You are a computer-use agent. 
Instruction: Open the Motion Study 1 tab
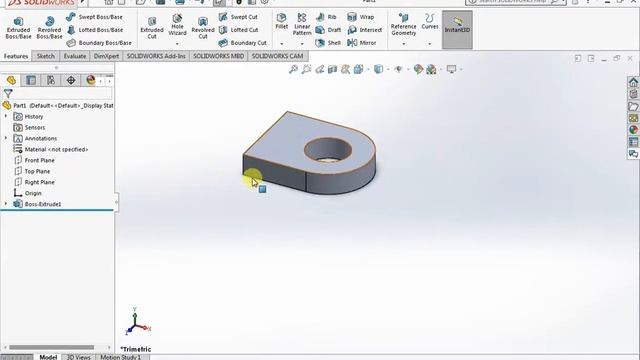[x=120, y=357]
